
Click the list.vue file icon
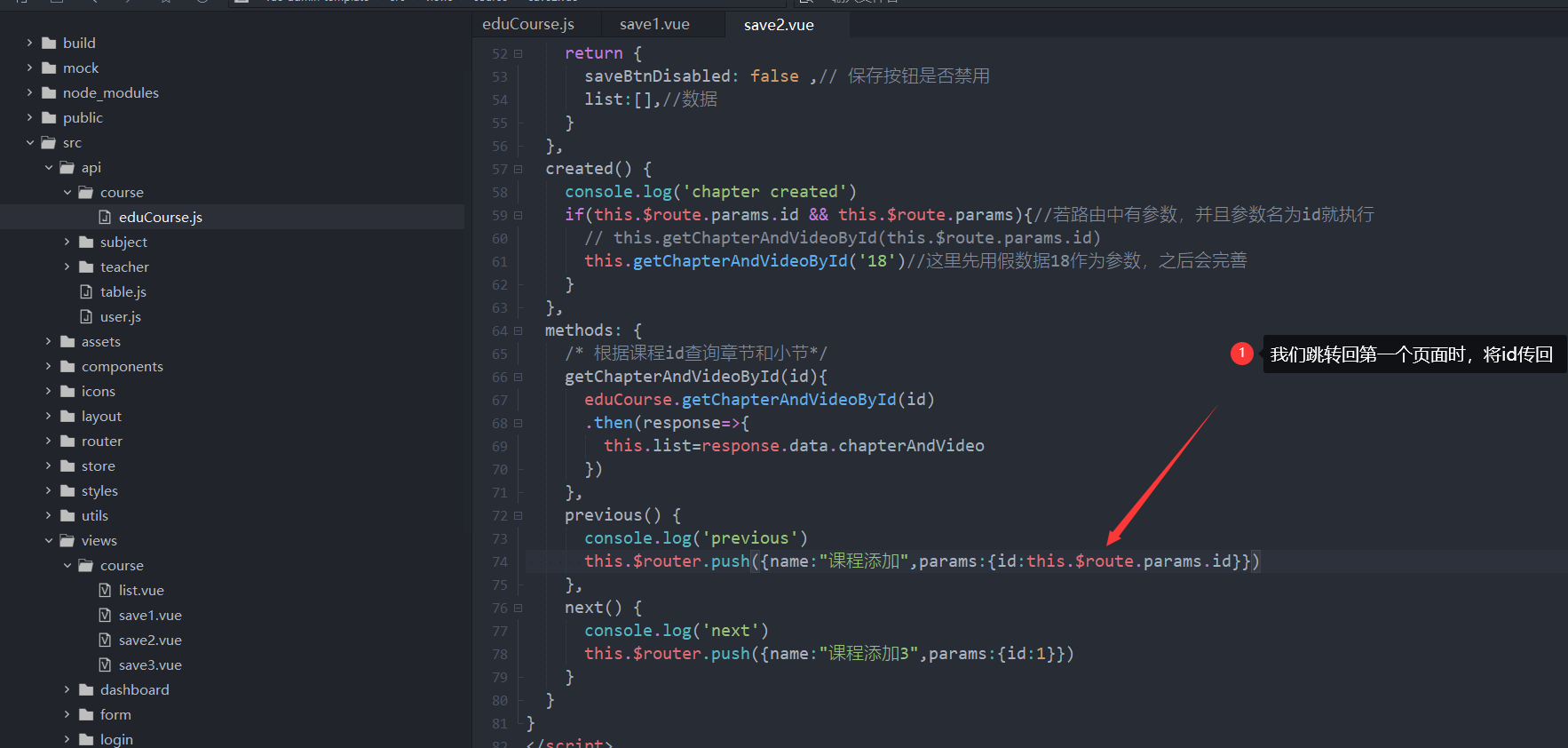click(x=105, y=590)
